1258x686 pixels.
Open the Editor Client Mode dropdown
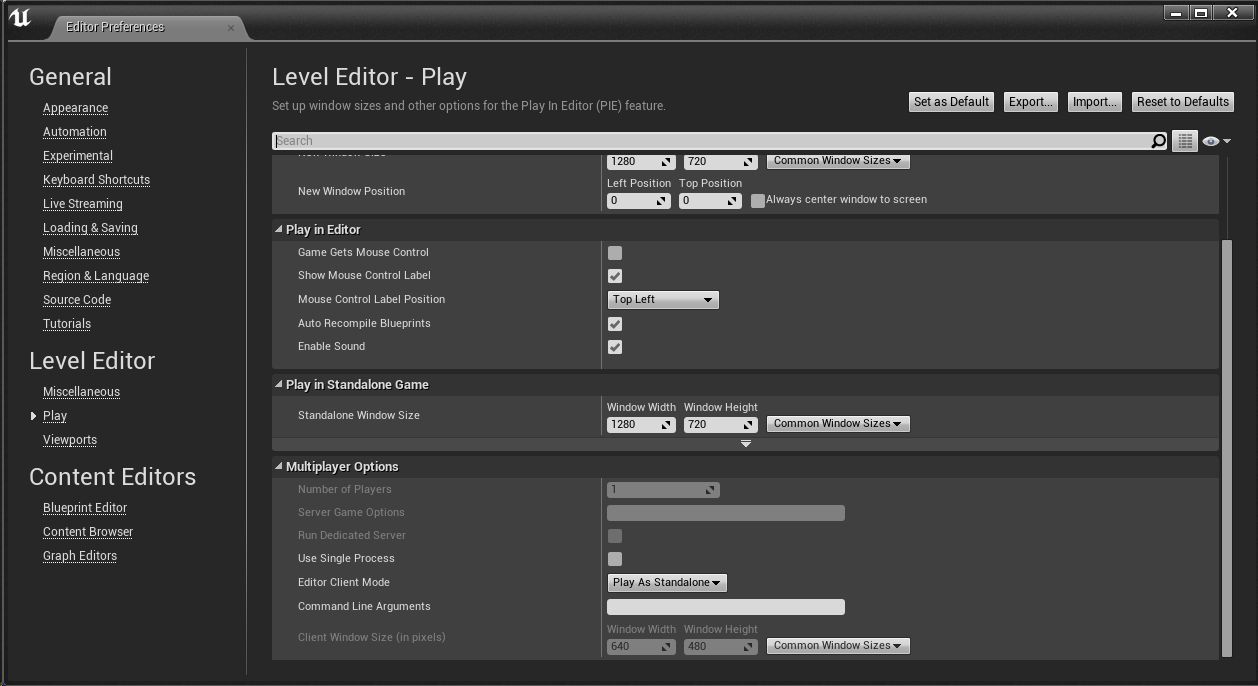pos(667,583)
